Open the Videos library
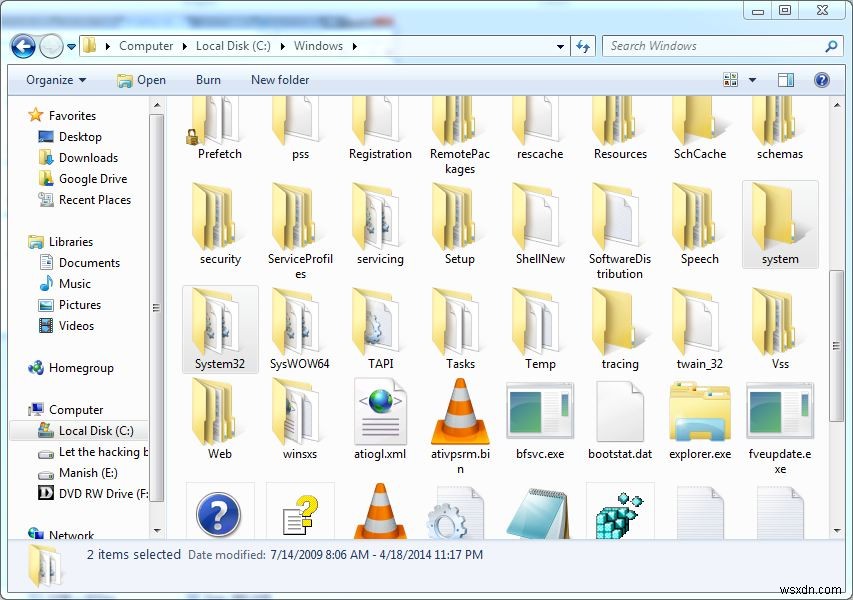This screenshot has height=600, width=853. 66,326
